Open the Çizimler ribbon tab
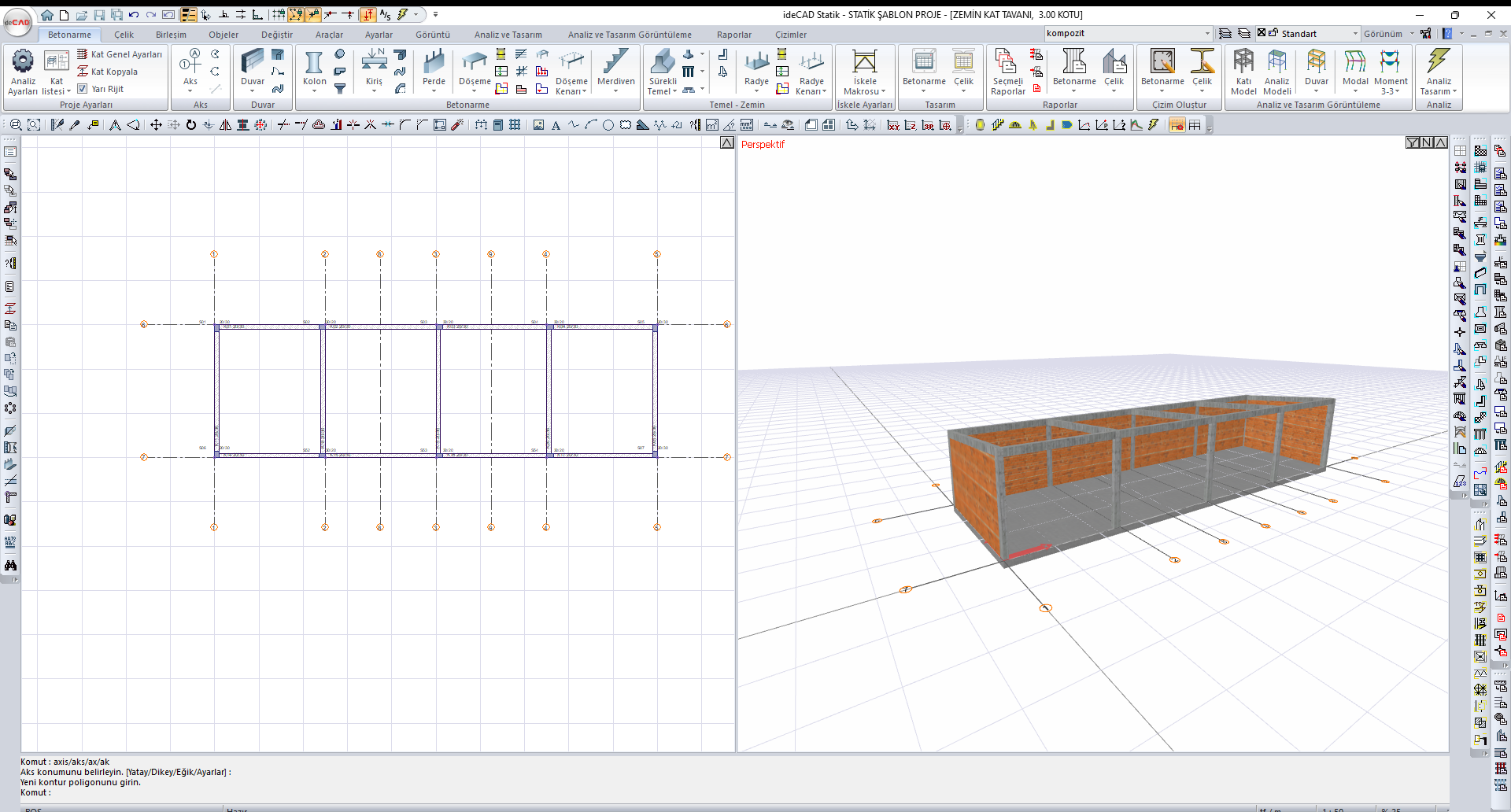Viewport: 1511px width, 812px height. [x=791, y=35]
